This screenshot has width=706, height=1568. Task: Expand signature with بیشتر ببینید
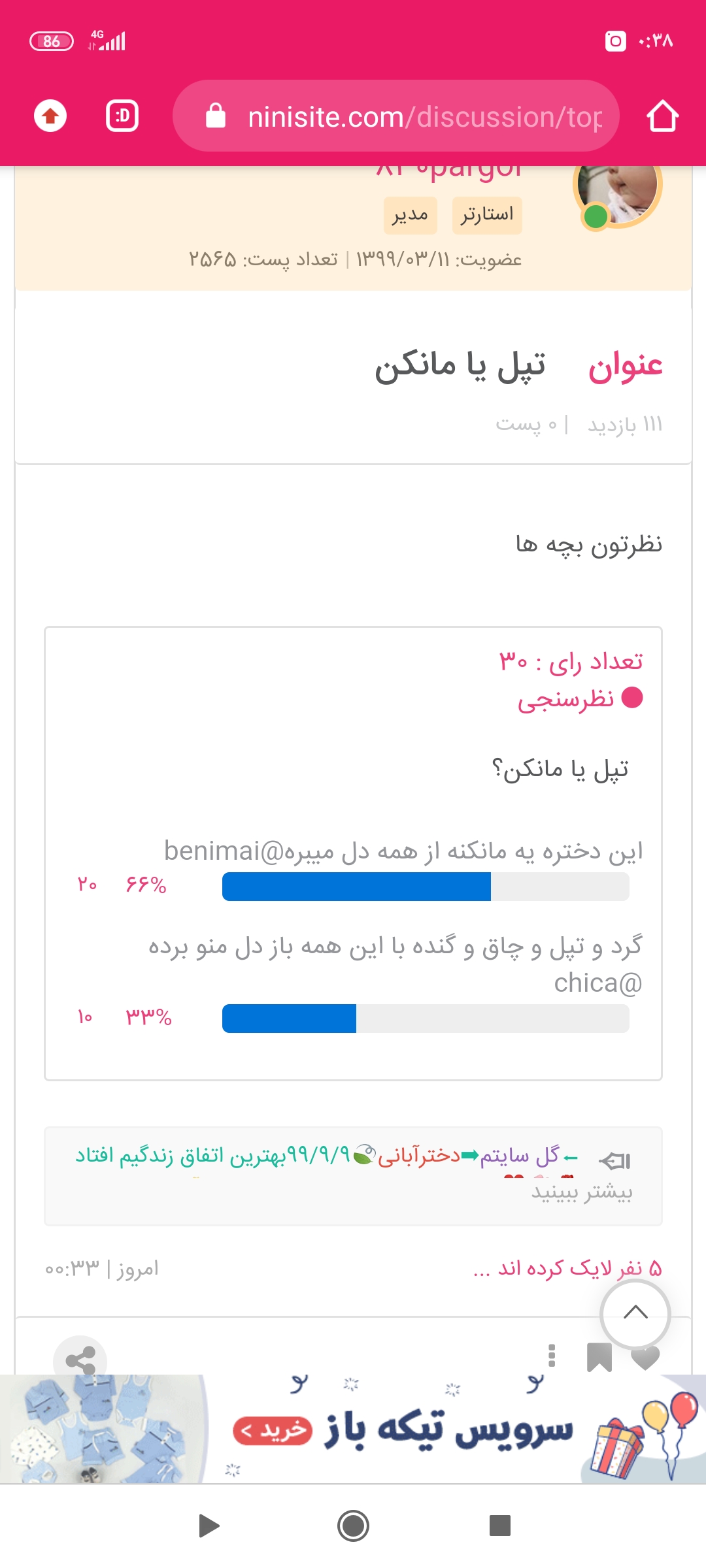tap(581, 1192)
